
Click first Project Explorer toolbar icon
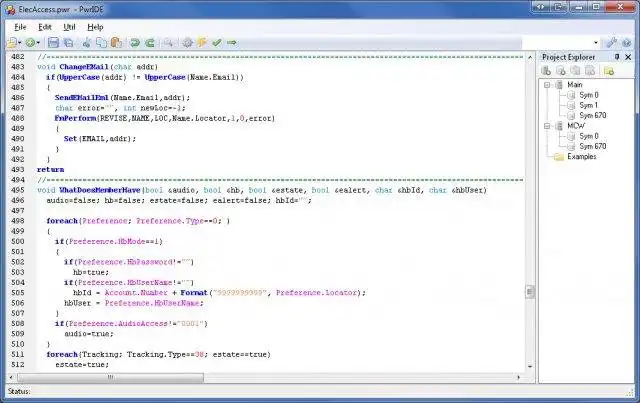click(546, 71)
